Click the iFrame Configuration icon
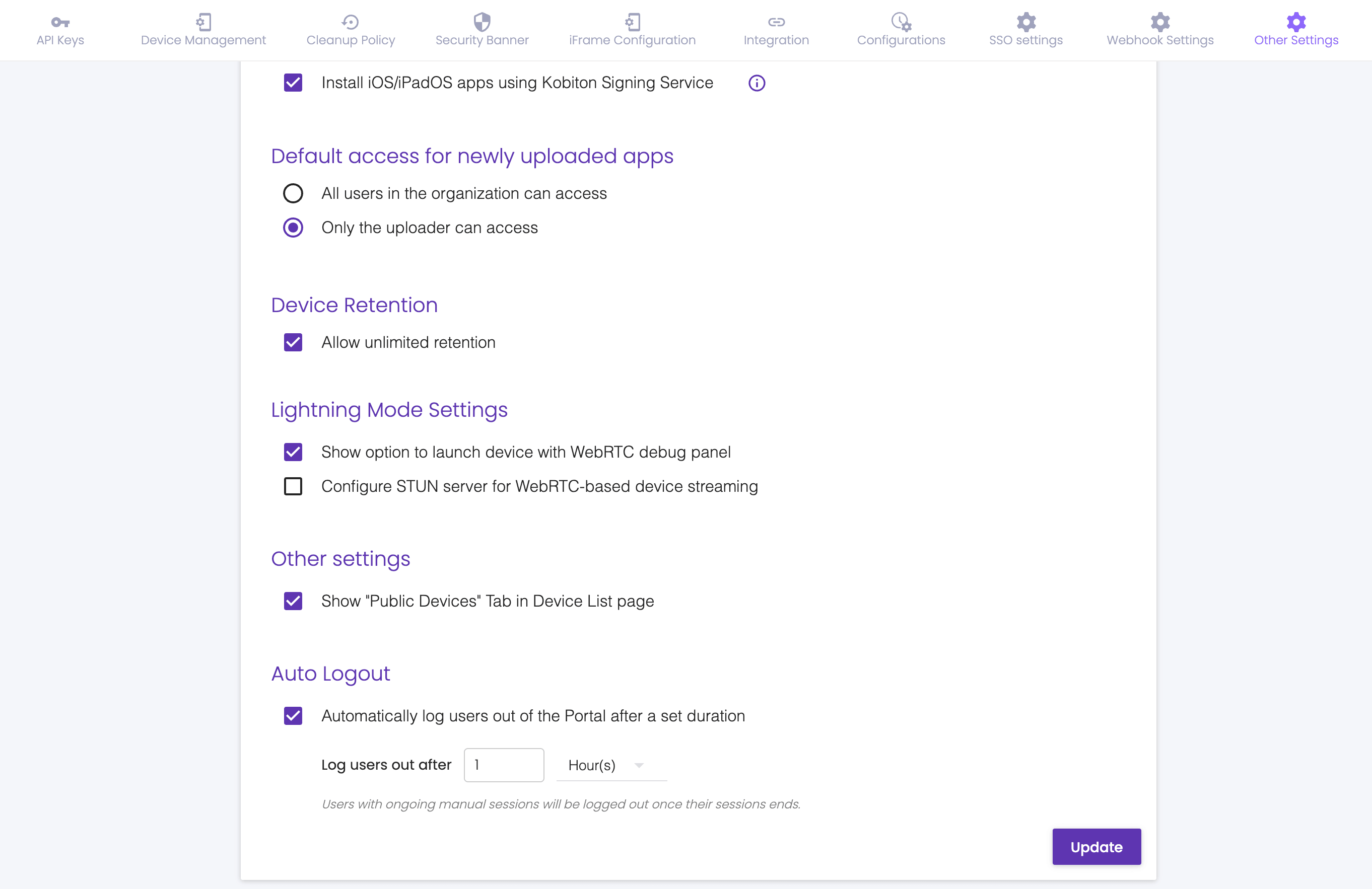 point(633,22)
